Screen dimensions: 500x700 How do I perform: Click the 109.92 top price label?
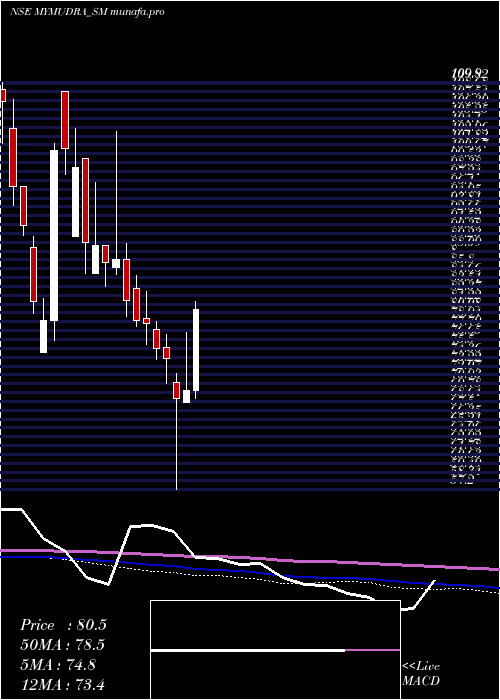pyautogui.click(x=470, y=74)
